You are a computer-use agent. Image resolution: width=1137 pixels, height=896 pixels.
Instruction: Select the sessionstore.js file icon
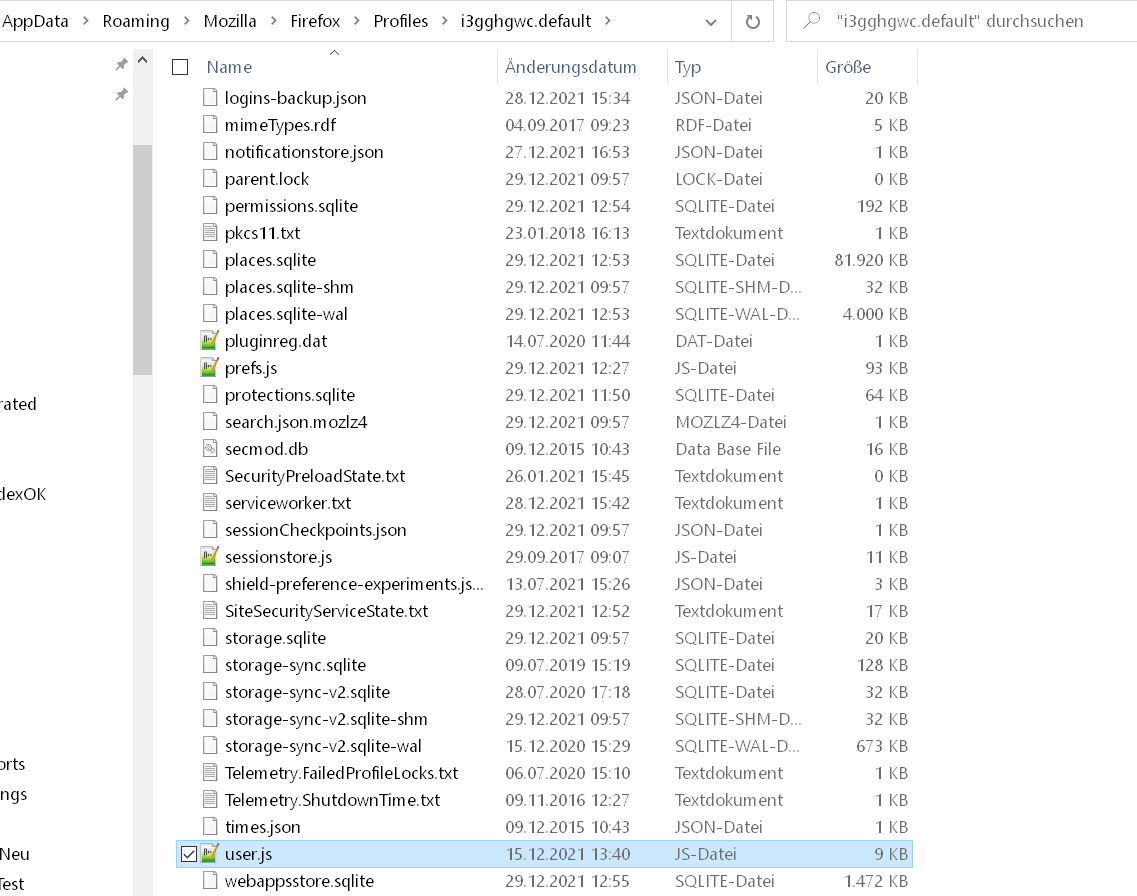[210, 557]
